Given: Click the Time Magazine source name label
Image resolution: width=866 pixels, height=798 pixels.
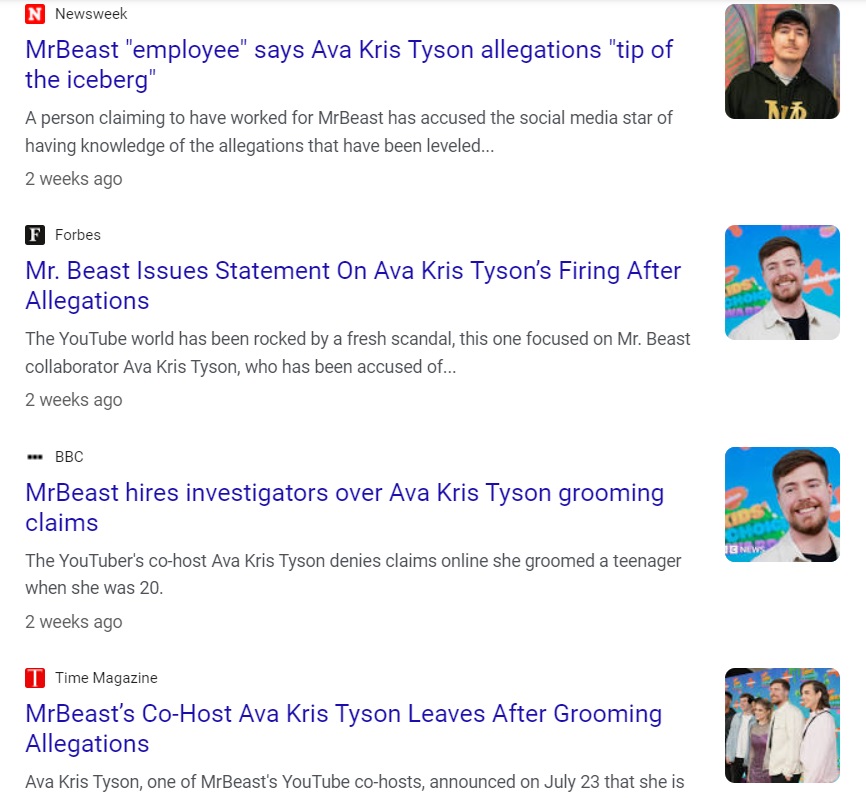Looking at the screenshot, I should [106, 678].
